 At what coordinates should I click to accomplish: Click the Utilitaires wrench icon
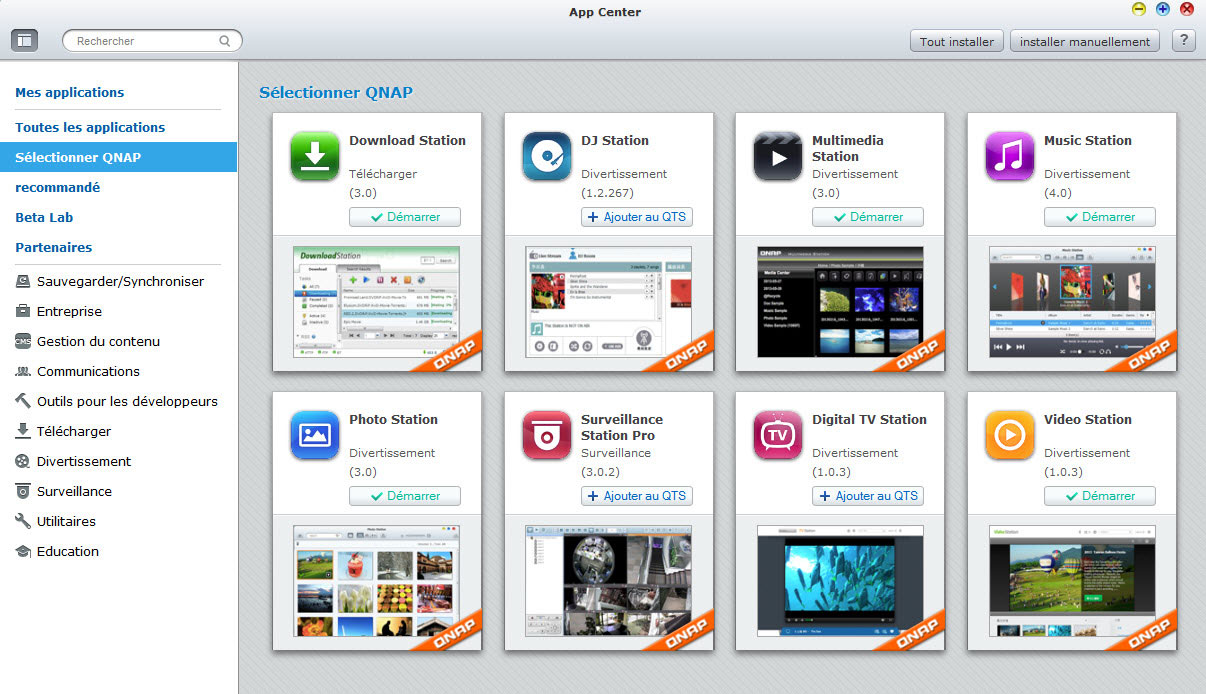[x=23, y=522]
